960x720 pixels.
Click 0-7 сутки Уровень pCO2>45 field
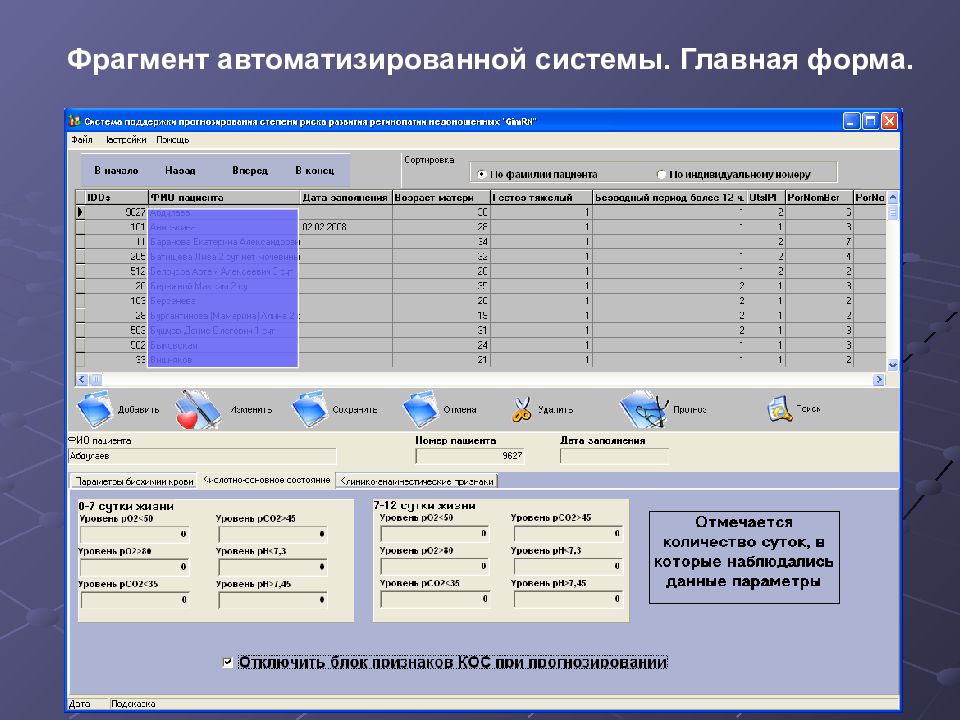(272, 534)
